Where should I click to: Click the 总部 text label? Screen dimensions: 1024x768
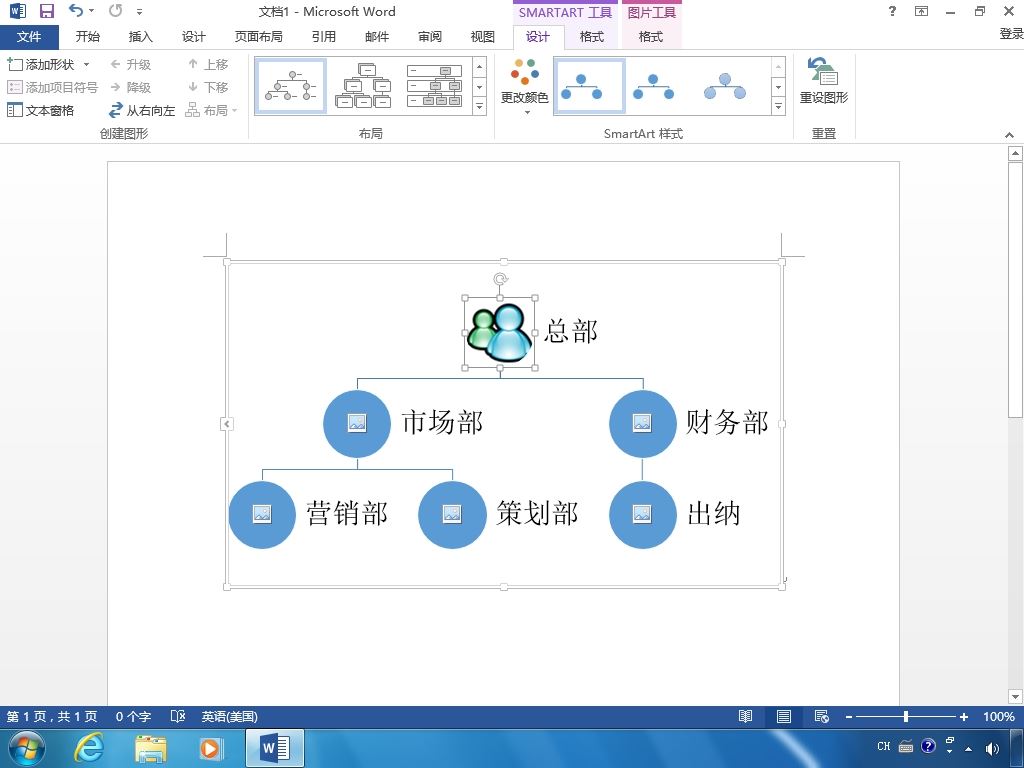pos(571,331)
